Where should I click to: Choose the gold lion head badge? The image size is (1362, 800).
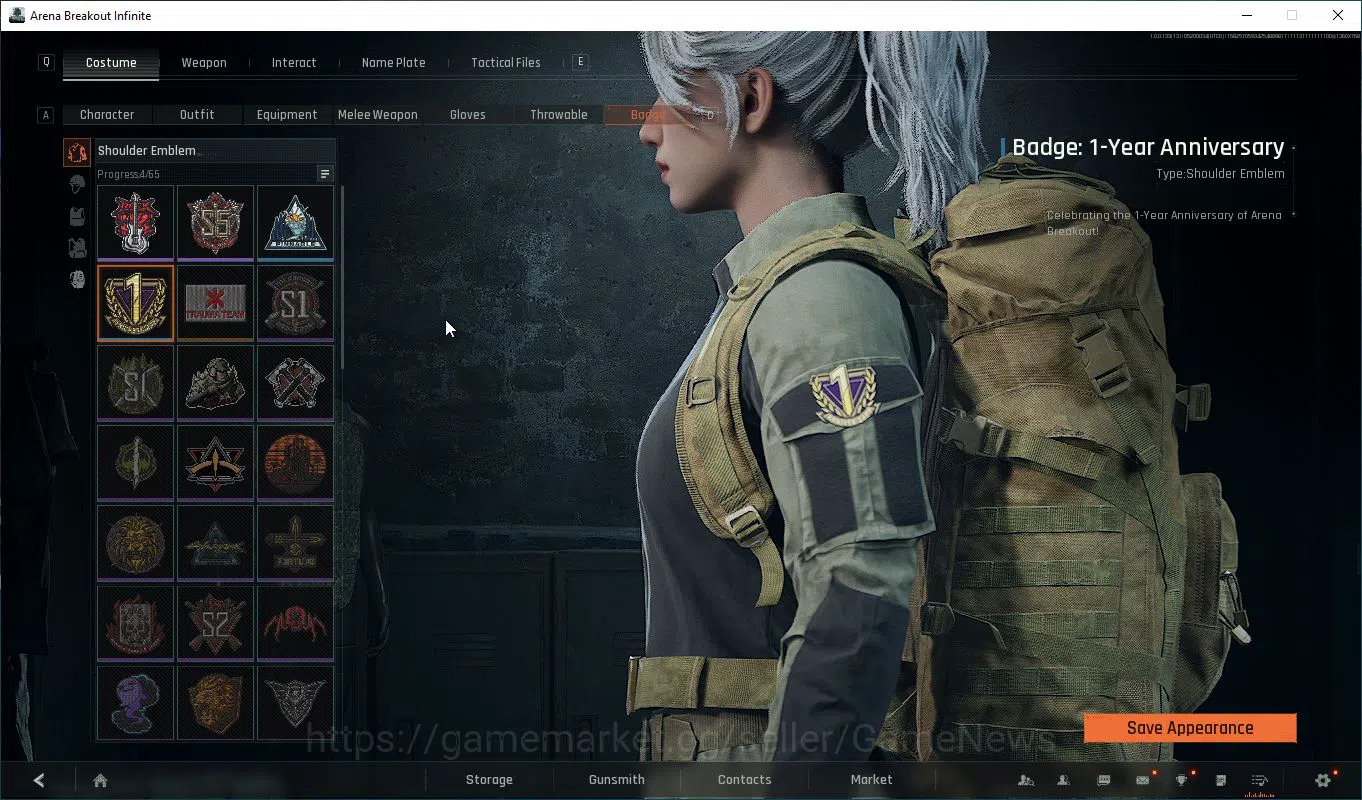tap(135, 543)
